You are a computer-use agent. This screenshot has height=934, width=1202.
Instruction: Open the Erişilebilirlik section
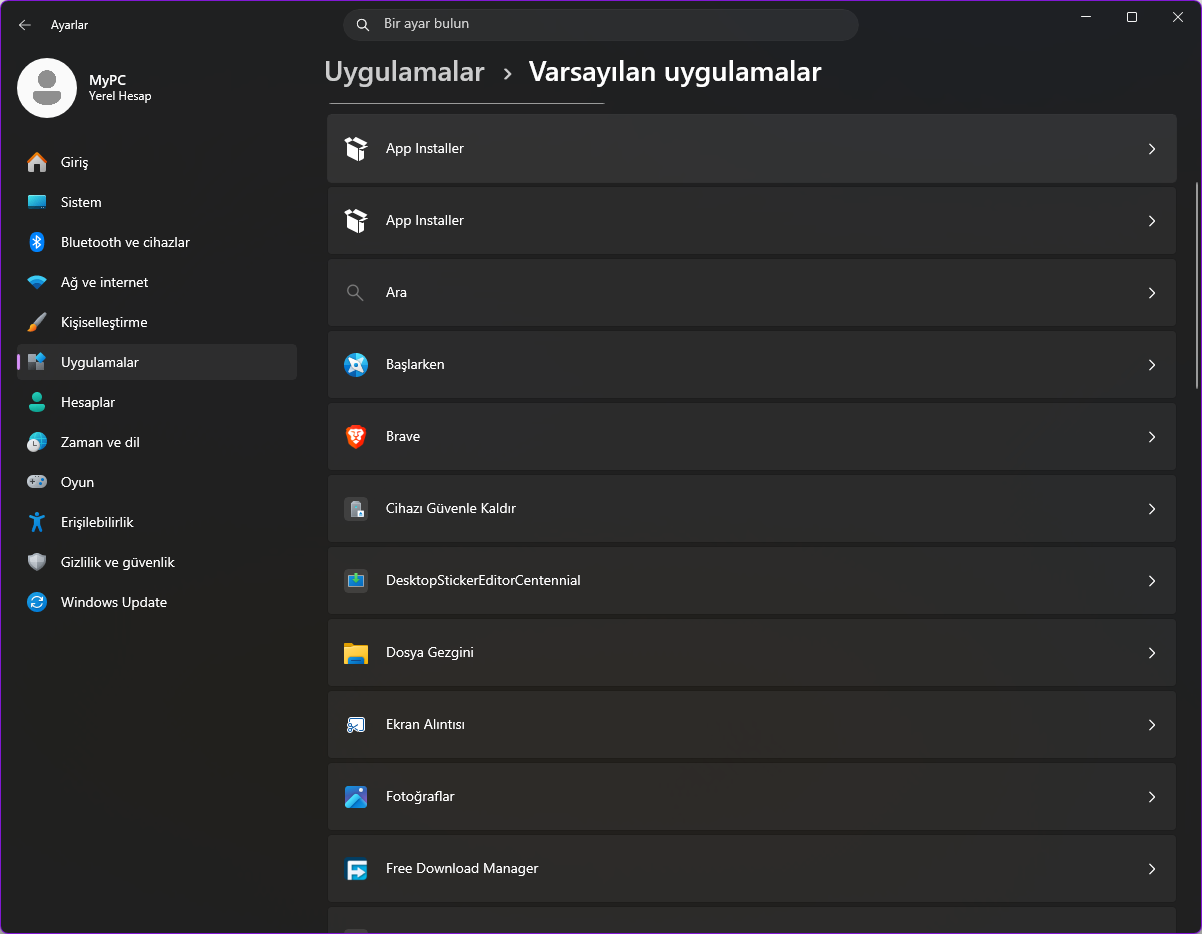(157, 522)
